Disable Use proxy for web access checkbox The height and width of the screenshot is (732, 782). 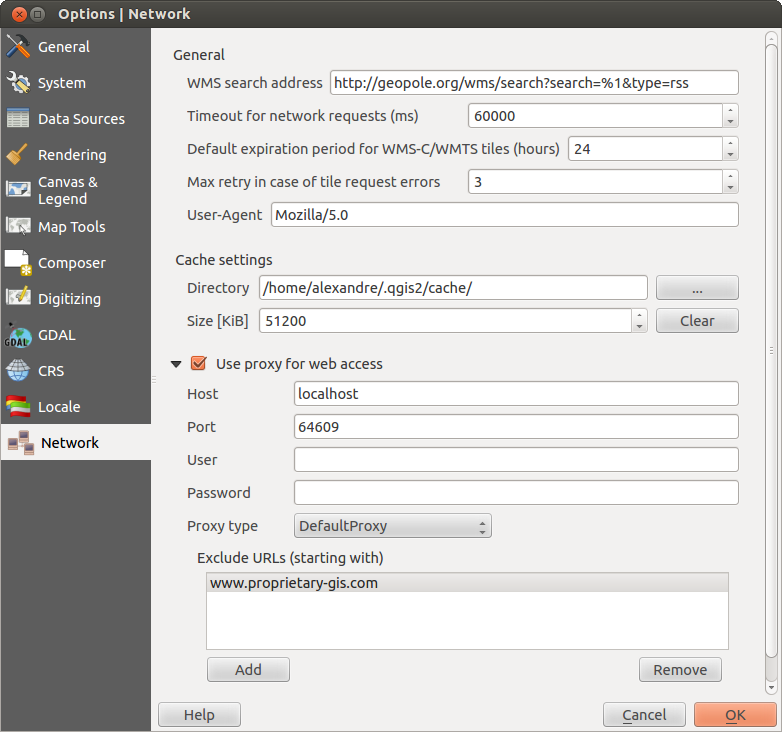point(198,364)
